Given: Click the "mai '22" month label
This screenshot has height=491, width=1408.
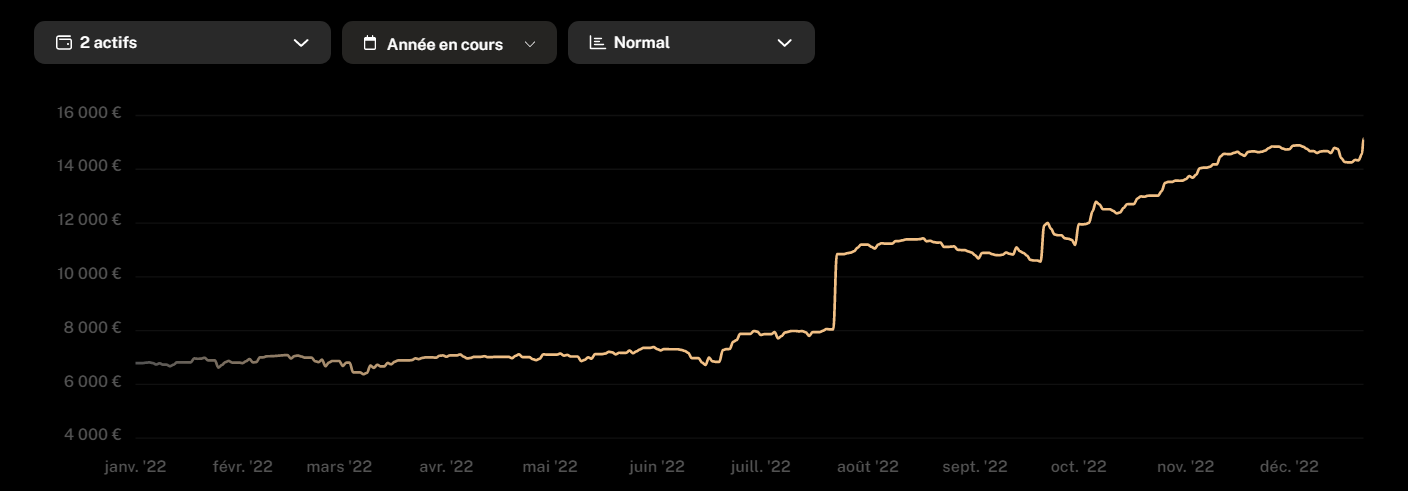Looking at the screenshot, I should [x=550, y=466].
